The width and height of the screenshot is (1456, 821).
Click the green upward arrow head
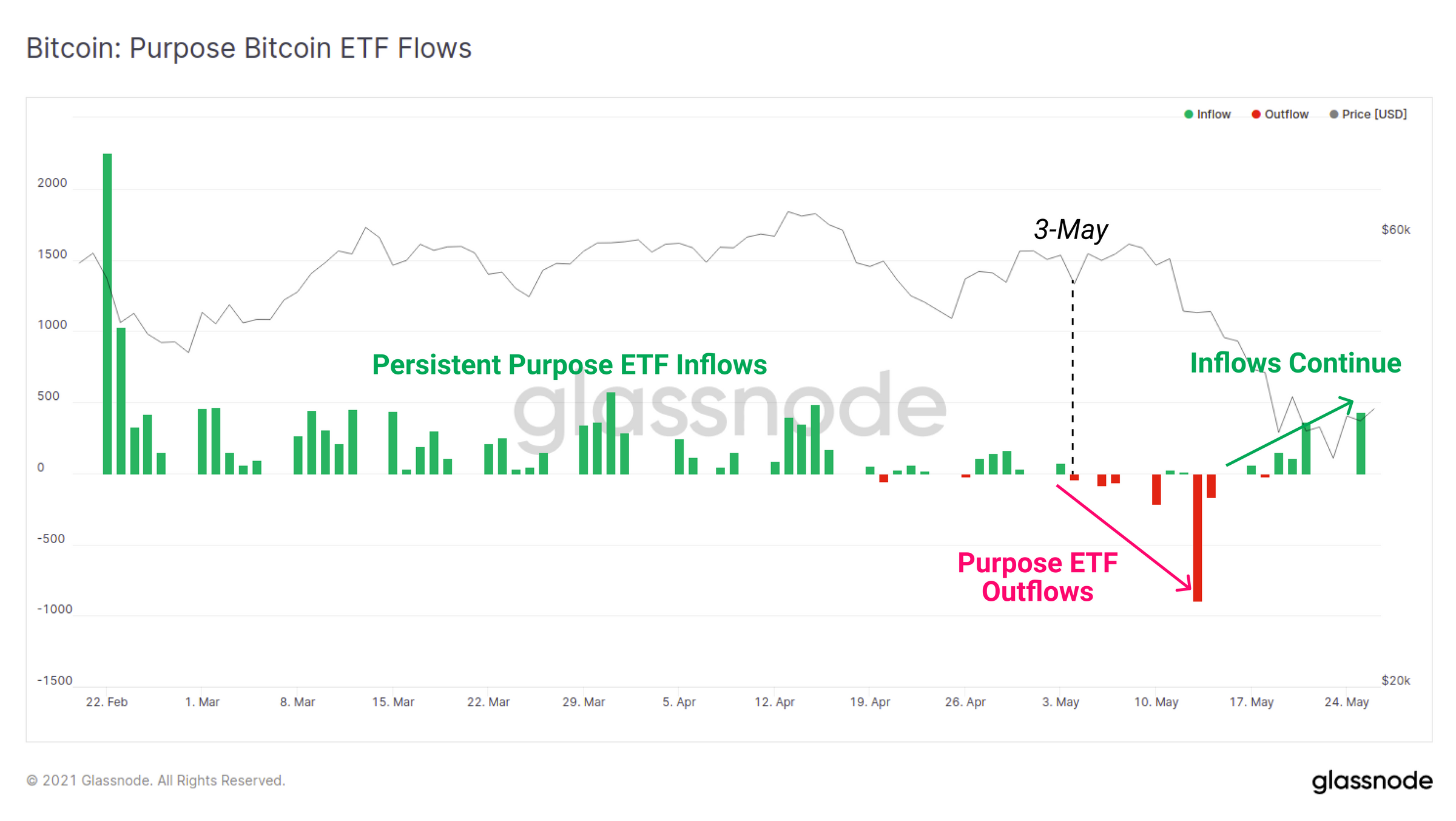[1348, 402]
